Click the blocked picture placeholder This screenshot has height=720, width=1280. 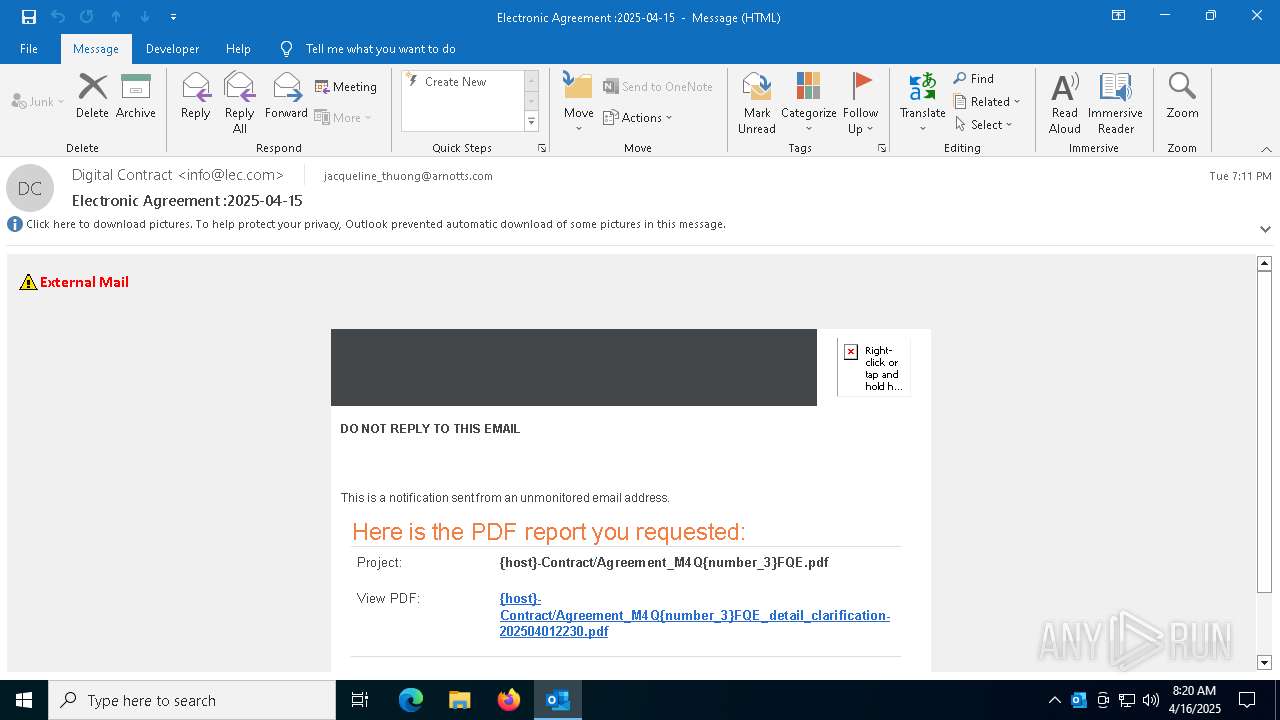[x=874, y=368]
